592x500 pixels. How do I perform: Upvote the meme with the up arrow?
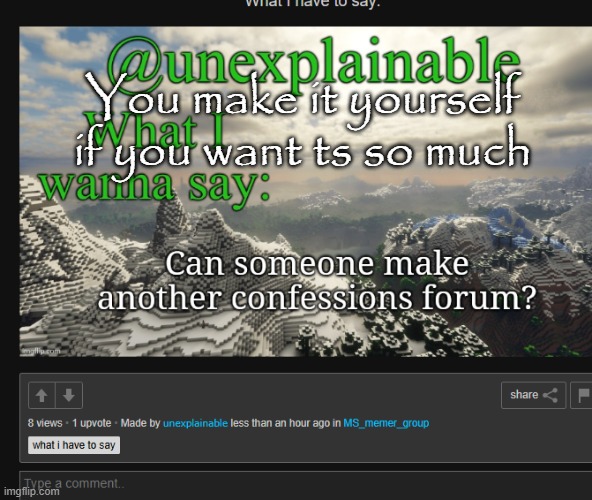[x=42, y=395]
